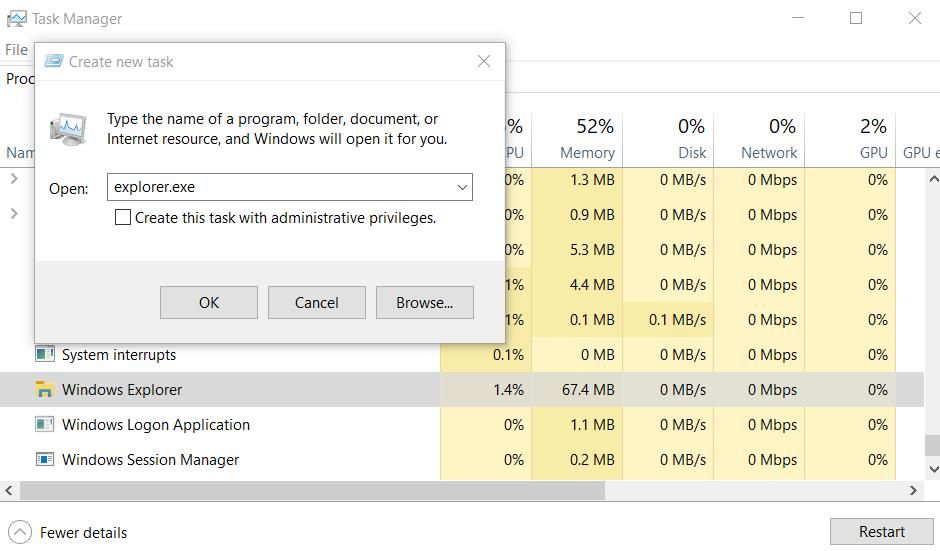This screenshot has height=551, width=940.
Task: Click the vertical scrollbar up arrow
Action: pos(933,179)
